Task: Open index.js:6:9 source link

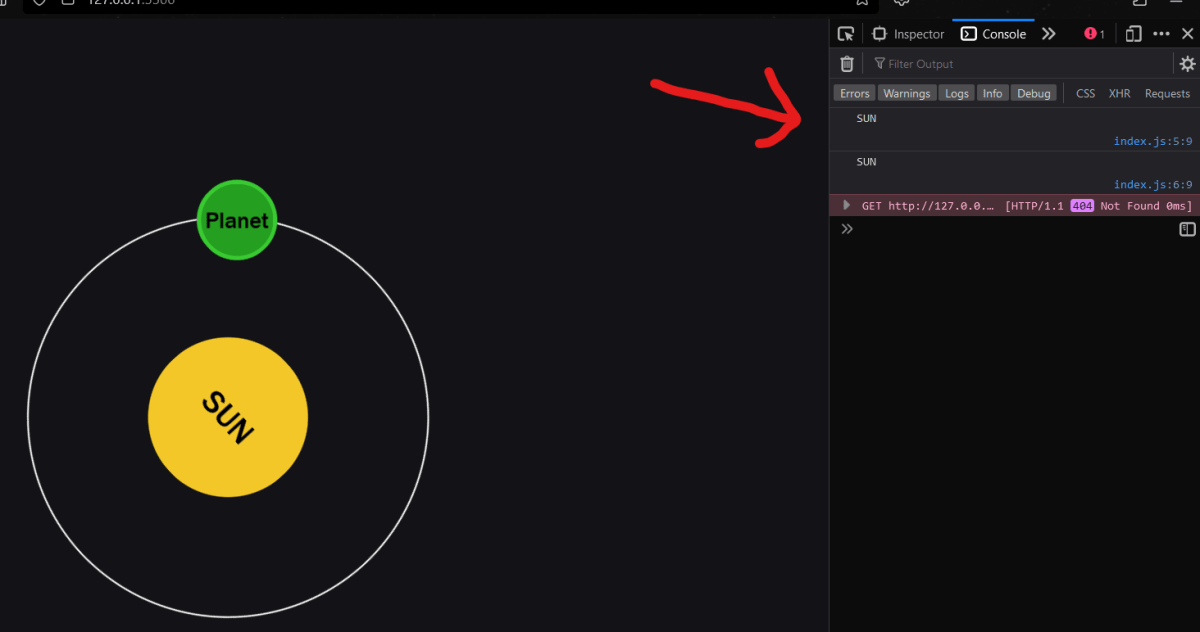Action: pos(1152,184)
